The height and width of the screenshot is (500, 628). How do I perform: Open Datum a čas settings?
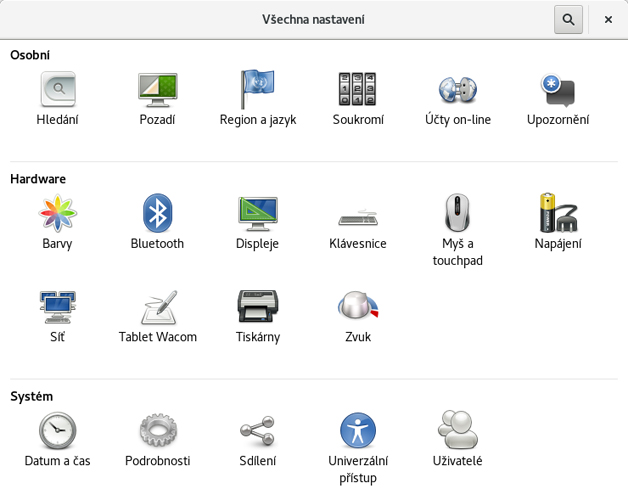[x=57, y=440]
